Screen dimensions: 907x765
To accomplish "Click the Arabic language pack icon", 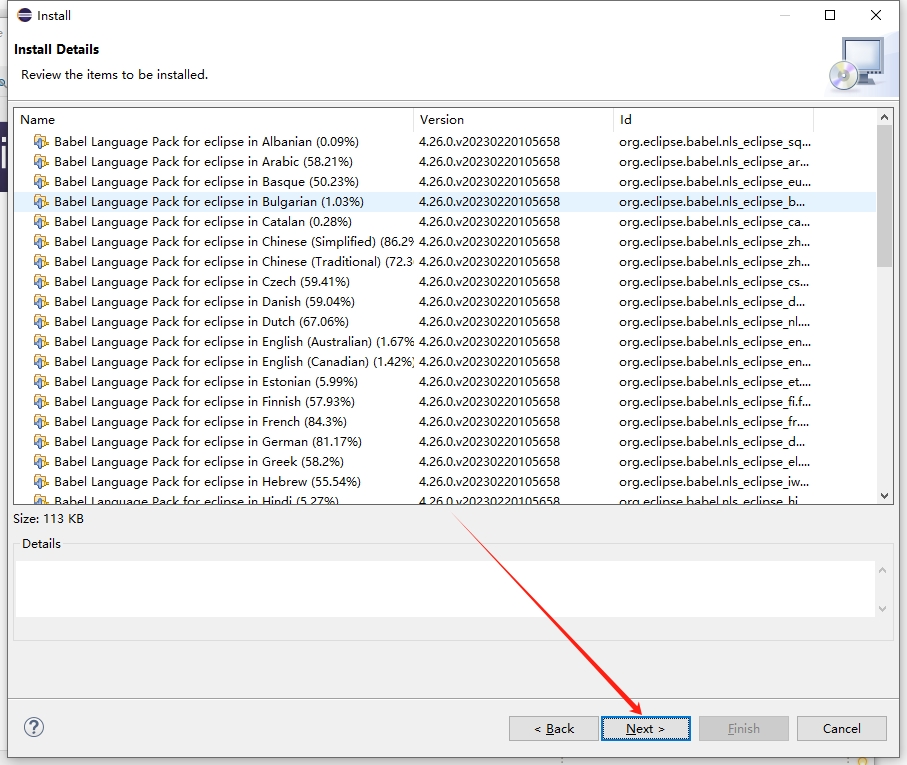I will pos(40,162).
